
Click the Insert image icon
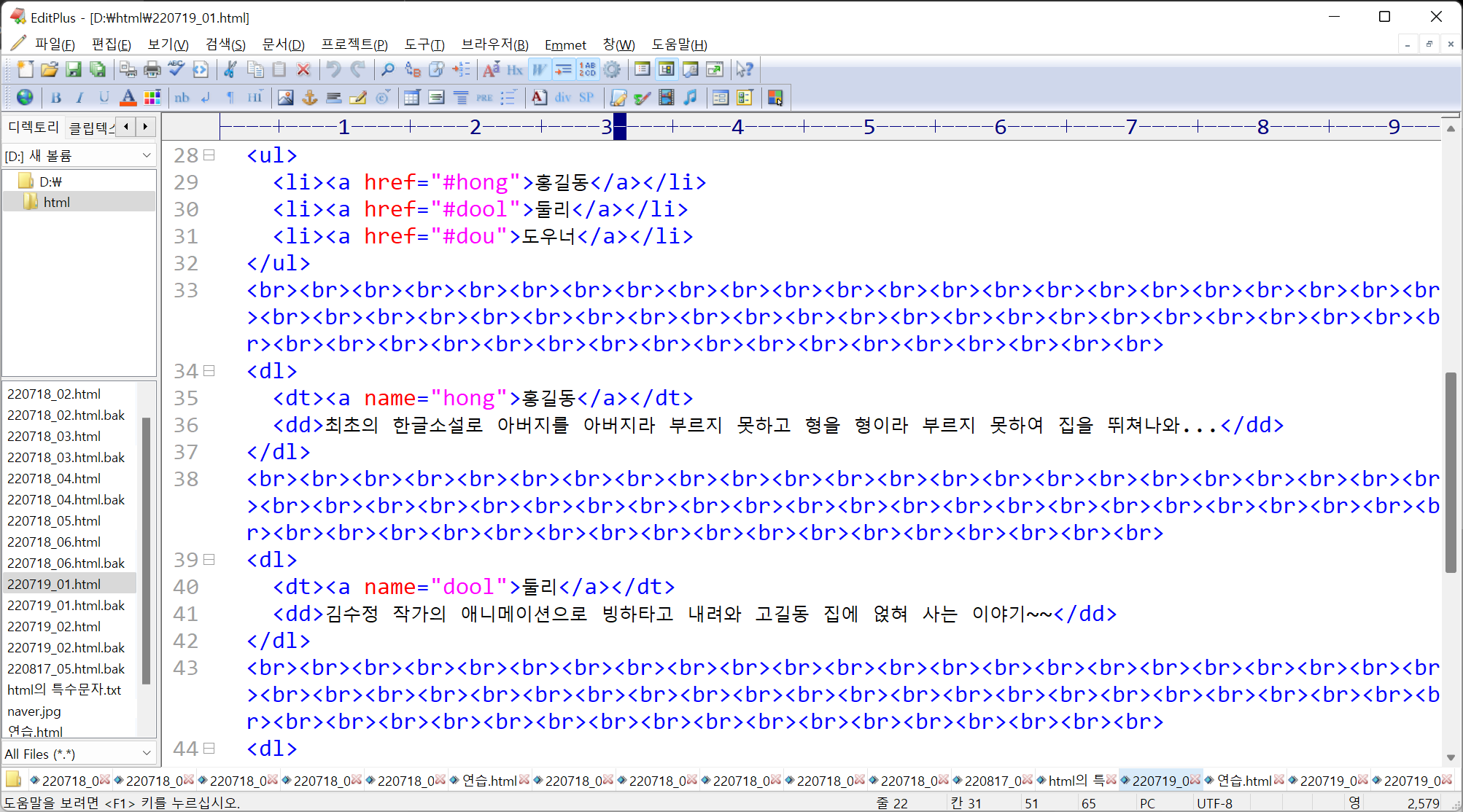(285, 97)
